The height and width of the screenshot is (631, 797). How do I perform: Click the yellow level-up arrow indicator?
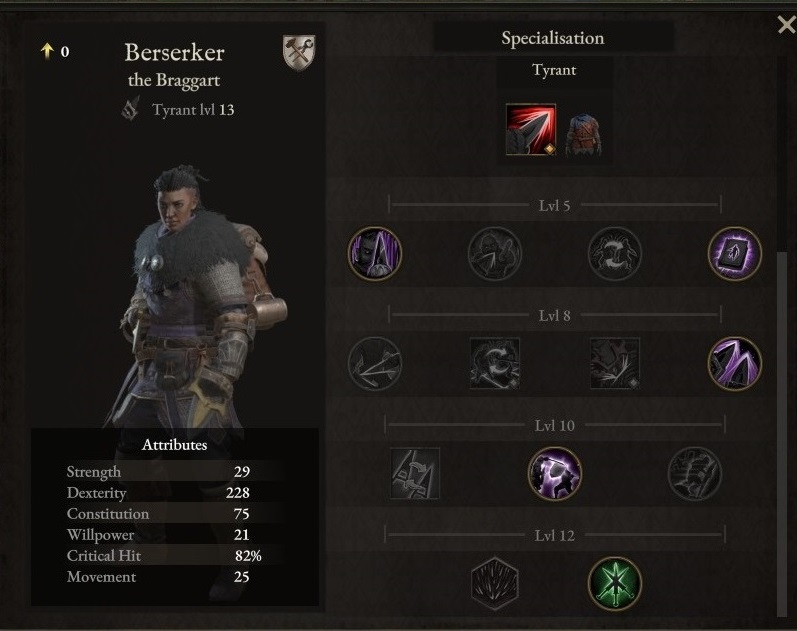click(47, 51)
